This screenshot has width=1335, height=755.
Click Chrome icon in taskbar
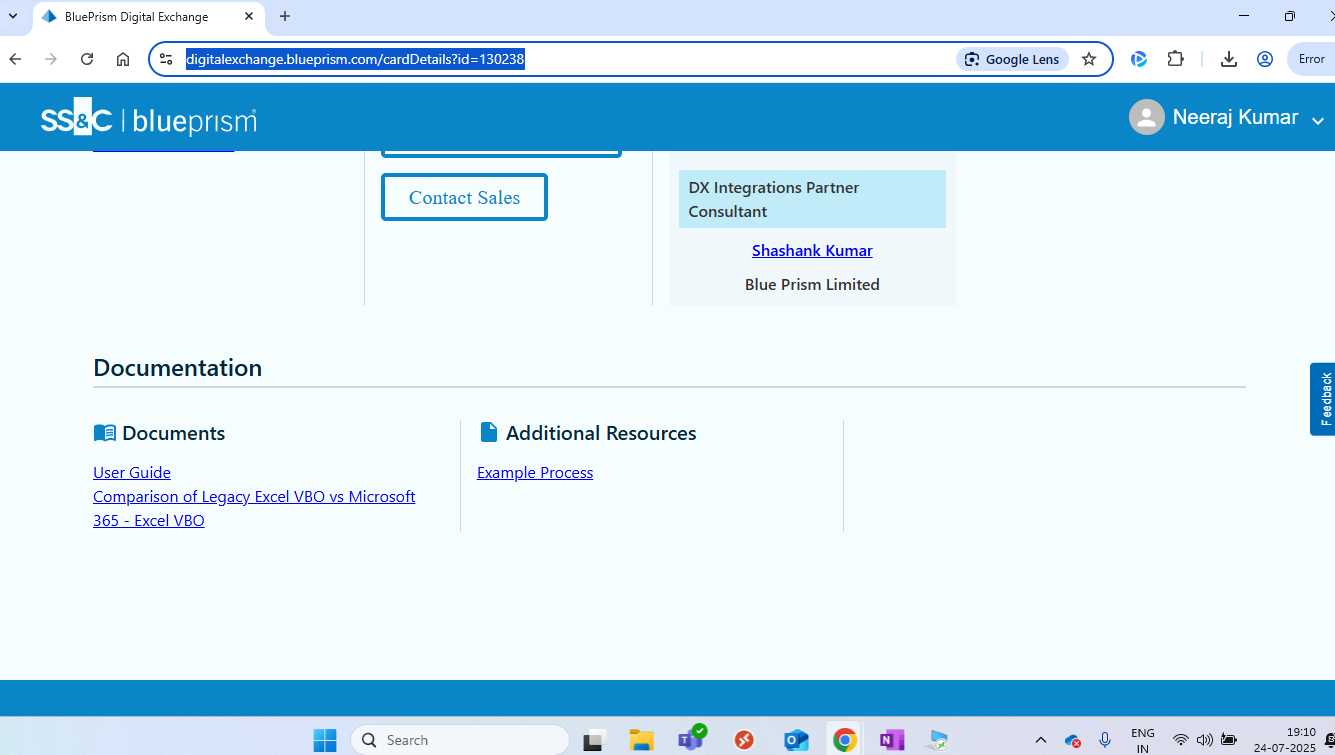click(845, 740)
